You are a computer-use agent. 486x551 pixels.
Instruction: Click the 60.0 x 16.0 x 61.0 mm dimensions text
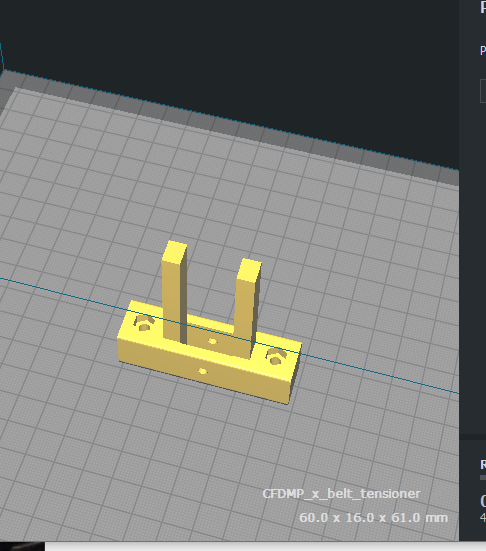click(x=374, y=518)
